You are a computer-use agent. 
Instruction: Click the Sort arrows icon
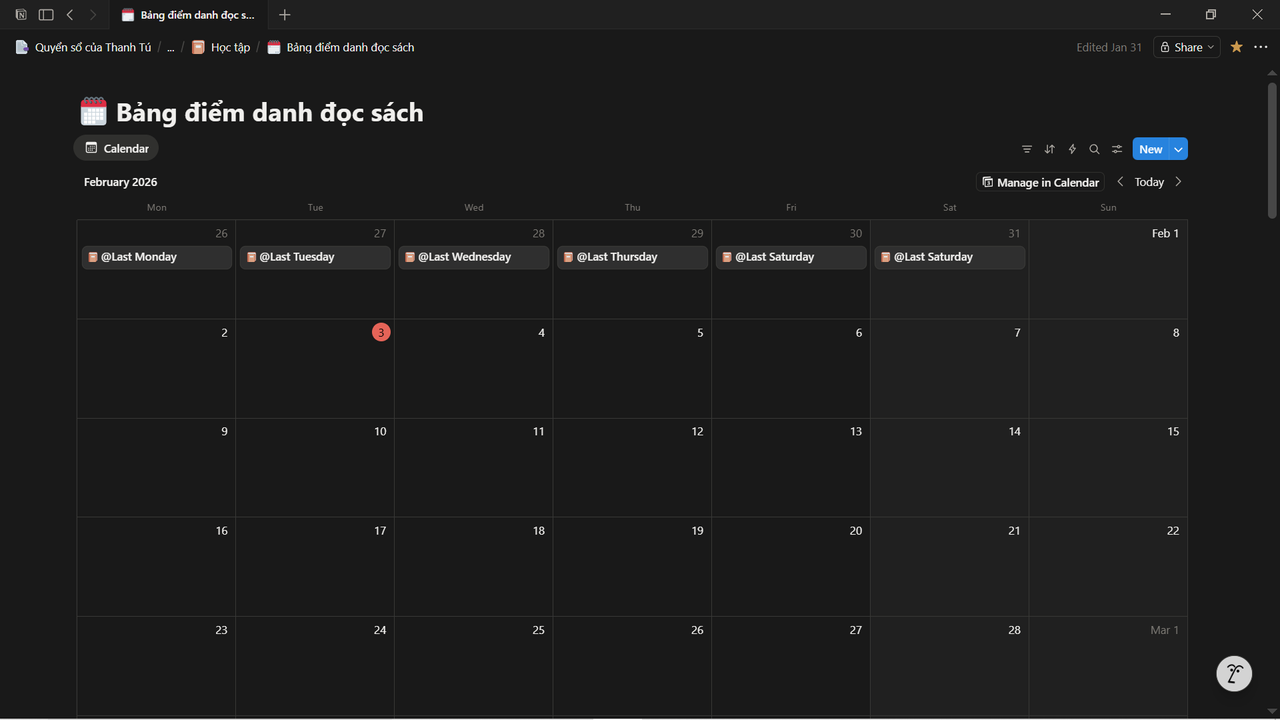click(1049, 149)
